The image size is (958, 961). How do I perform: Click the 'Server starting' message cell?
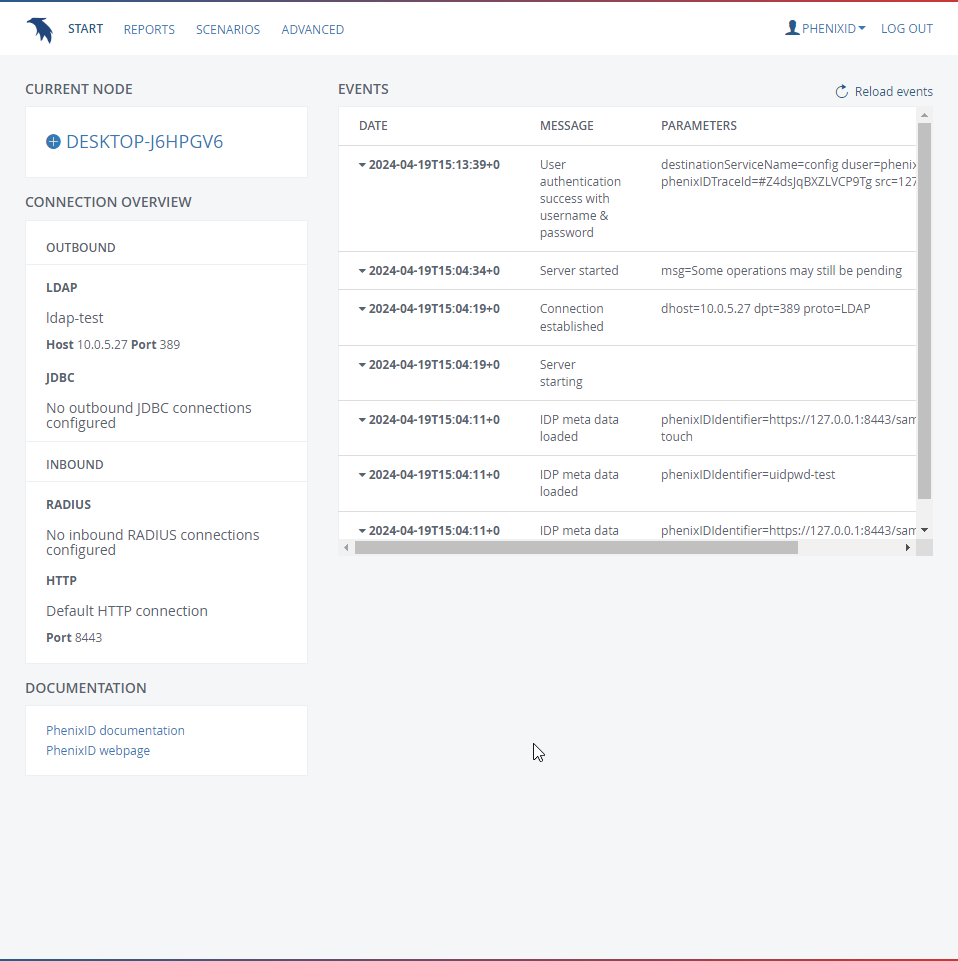(x=561, y=373)
